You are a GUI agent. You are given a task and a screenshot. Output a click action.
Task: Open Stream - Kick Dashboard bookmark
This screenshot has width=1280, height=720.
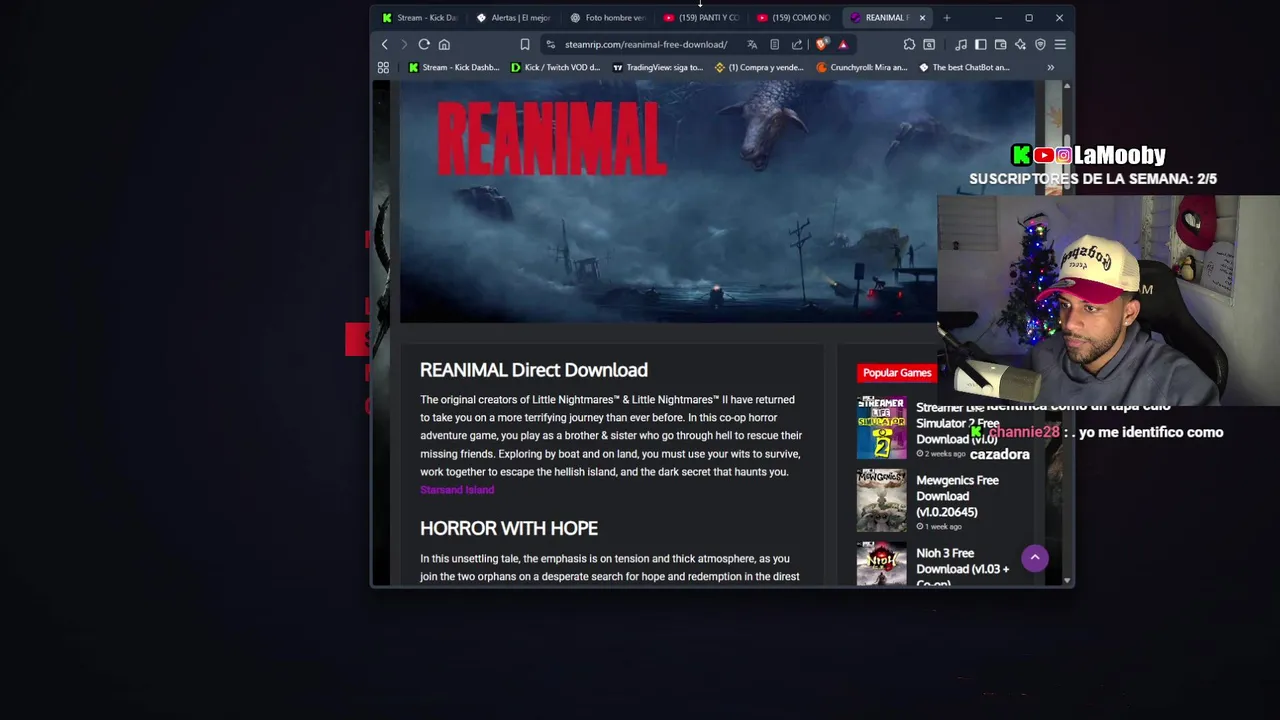tap(454, 67)
